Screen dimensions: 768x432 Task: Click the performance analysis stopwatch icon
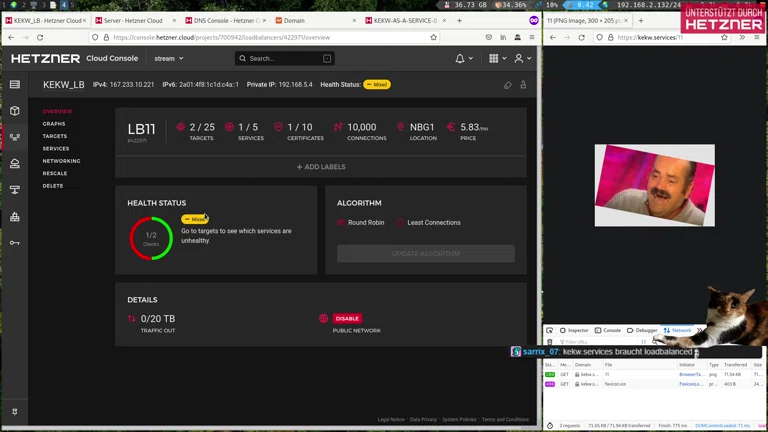(x=550, y=426)
